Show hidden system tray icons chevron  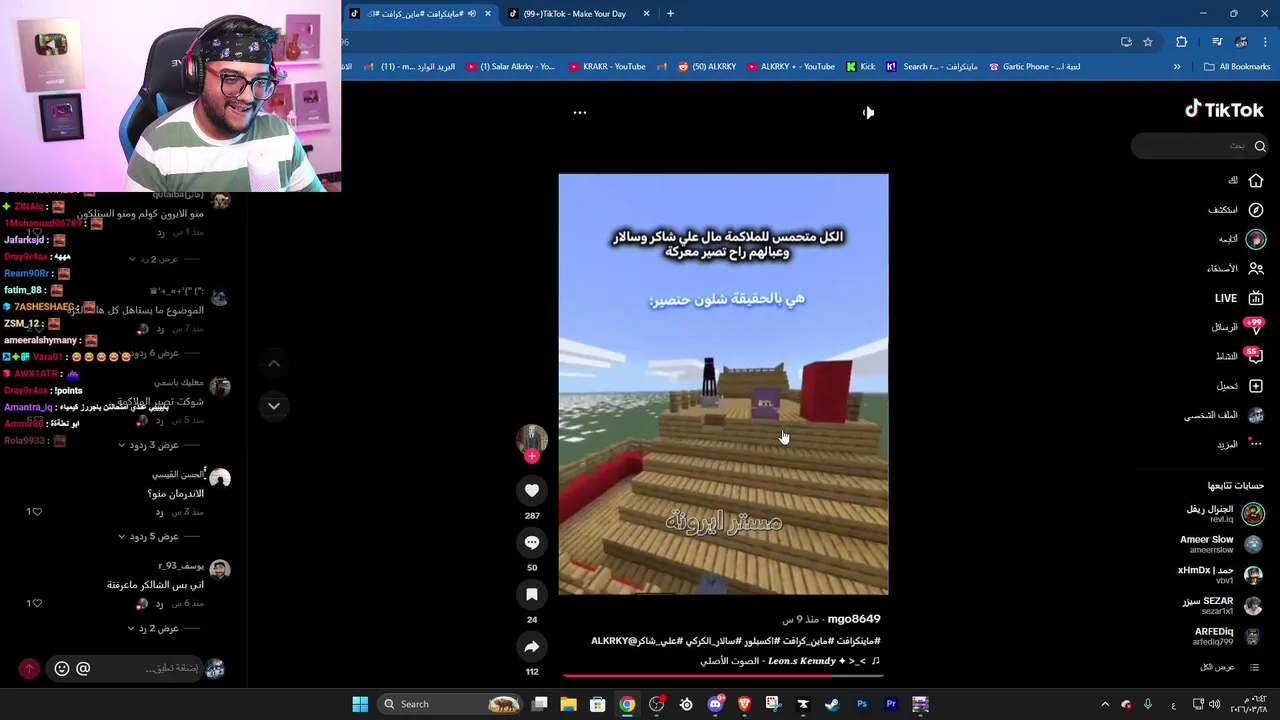coord(1105,704)
